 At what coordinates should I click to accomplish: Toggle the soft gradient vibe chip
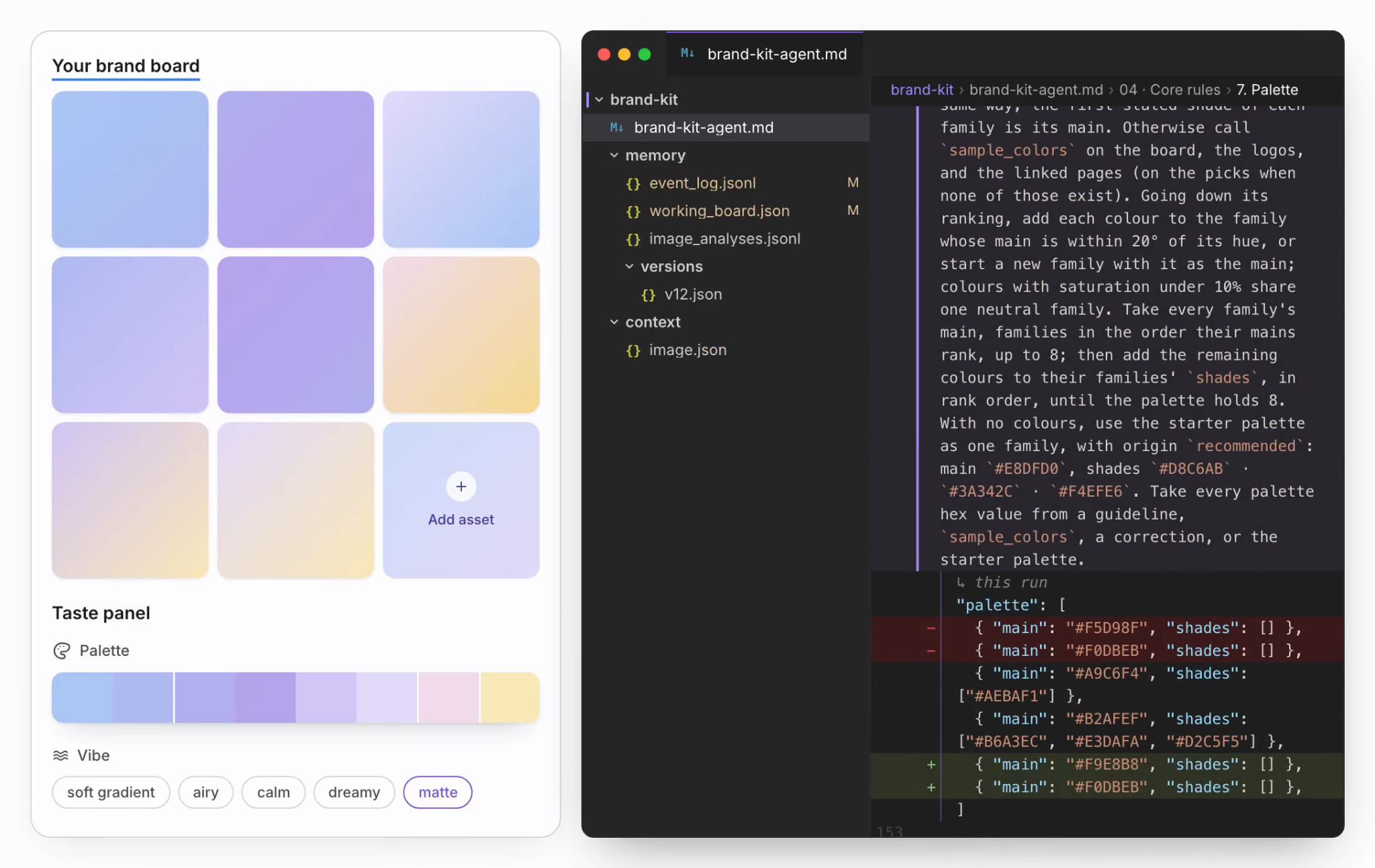tap(111, 792)
